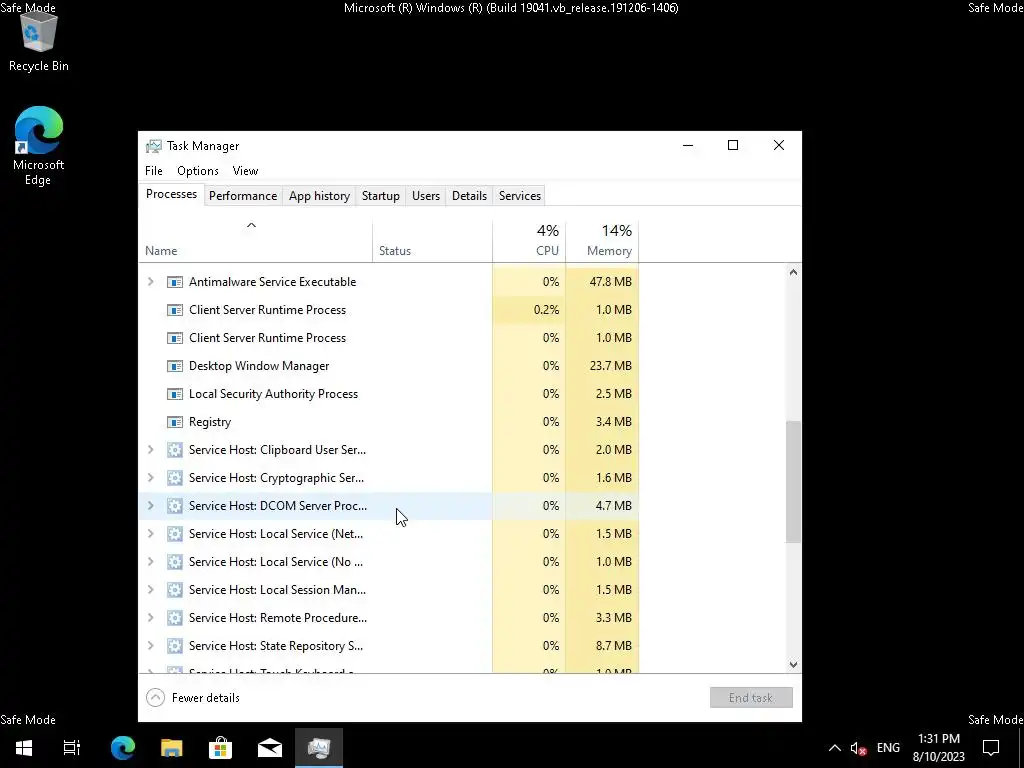Click the Registry process icon

[174, 422]
